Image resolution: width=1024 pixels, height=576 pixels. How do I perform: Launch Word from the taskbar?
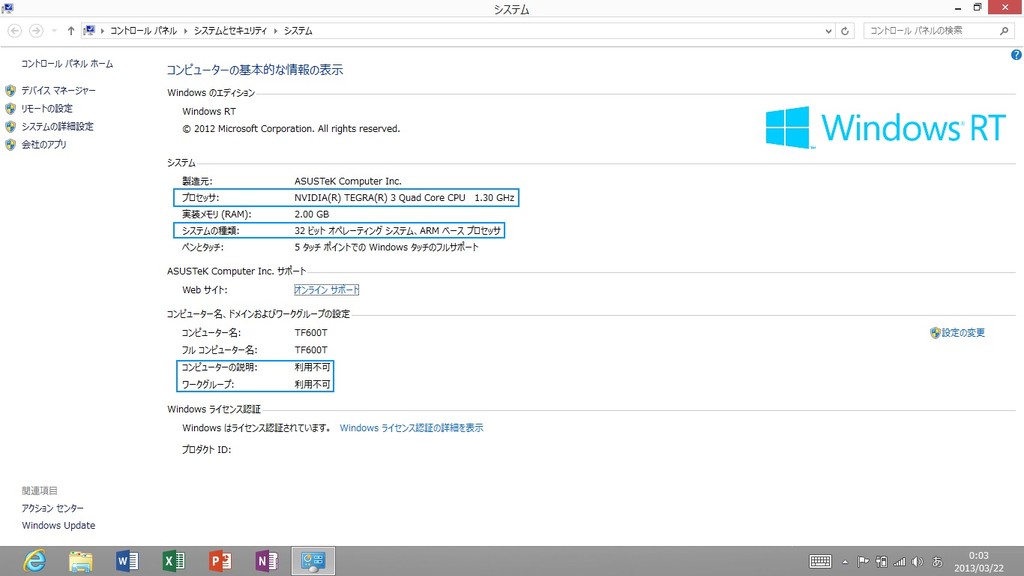pos(127,561)
